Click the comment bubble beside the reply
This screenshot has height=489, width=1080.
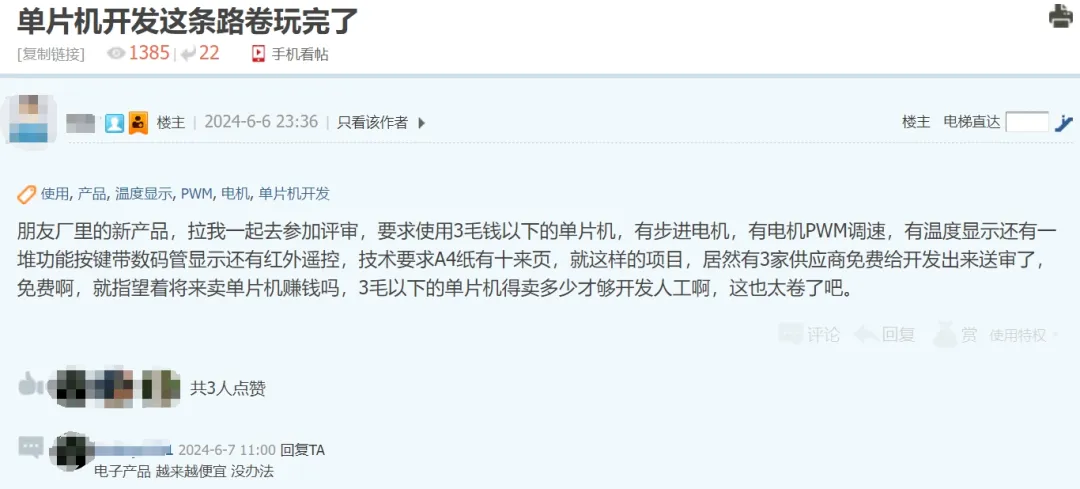click(x=31, y=447)
